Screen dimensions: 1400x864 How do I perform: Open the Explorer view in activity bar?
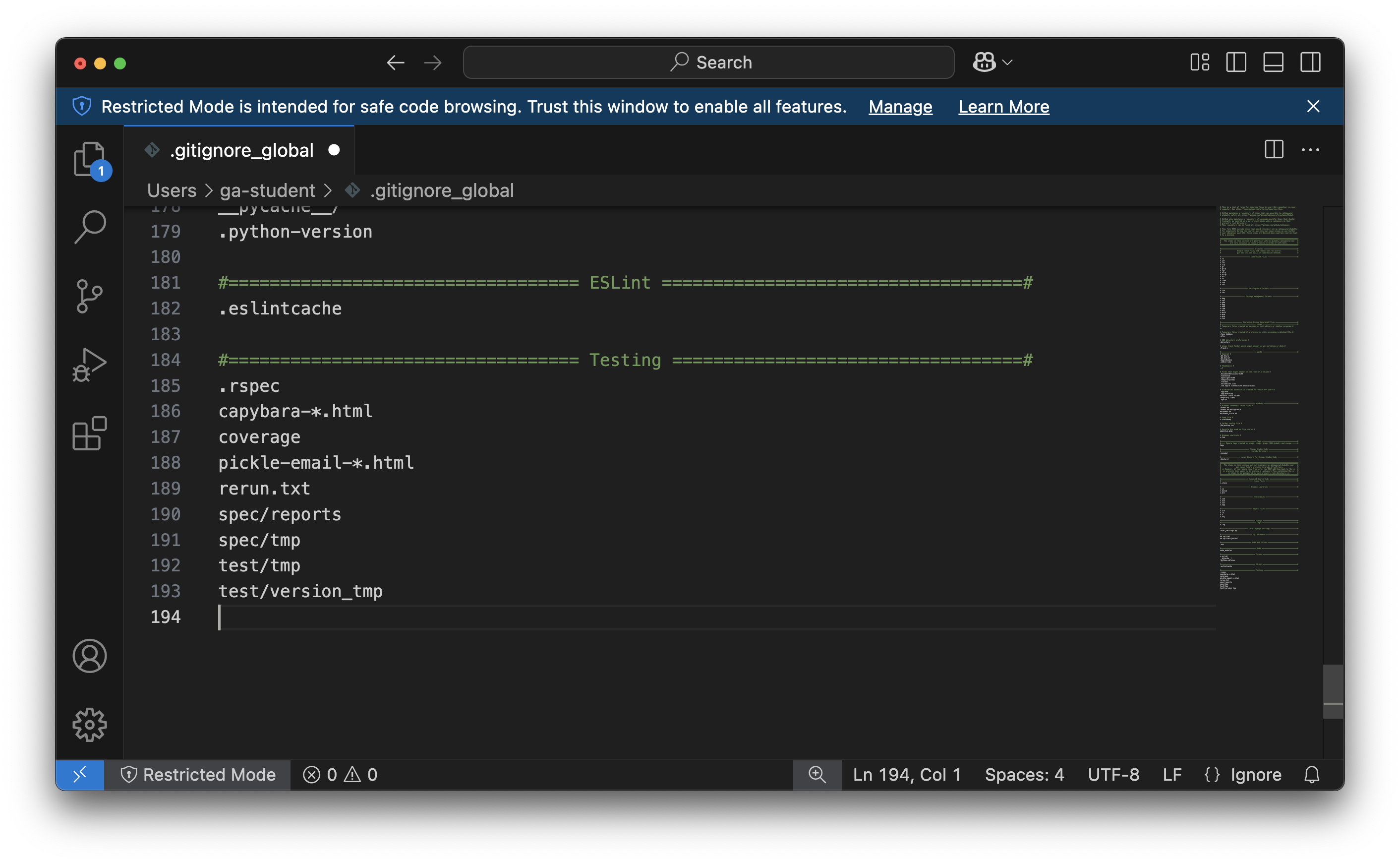pyautogui.click(x=89, y=158)
